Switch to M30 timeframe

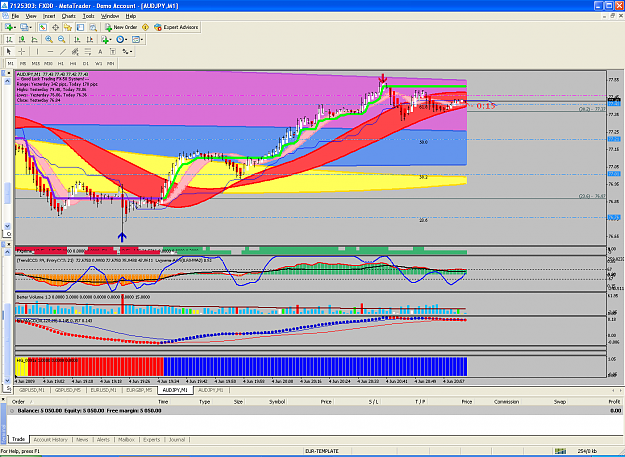coord(48,63)
